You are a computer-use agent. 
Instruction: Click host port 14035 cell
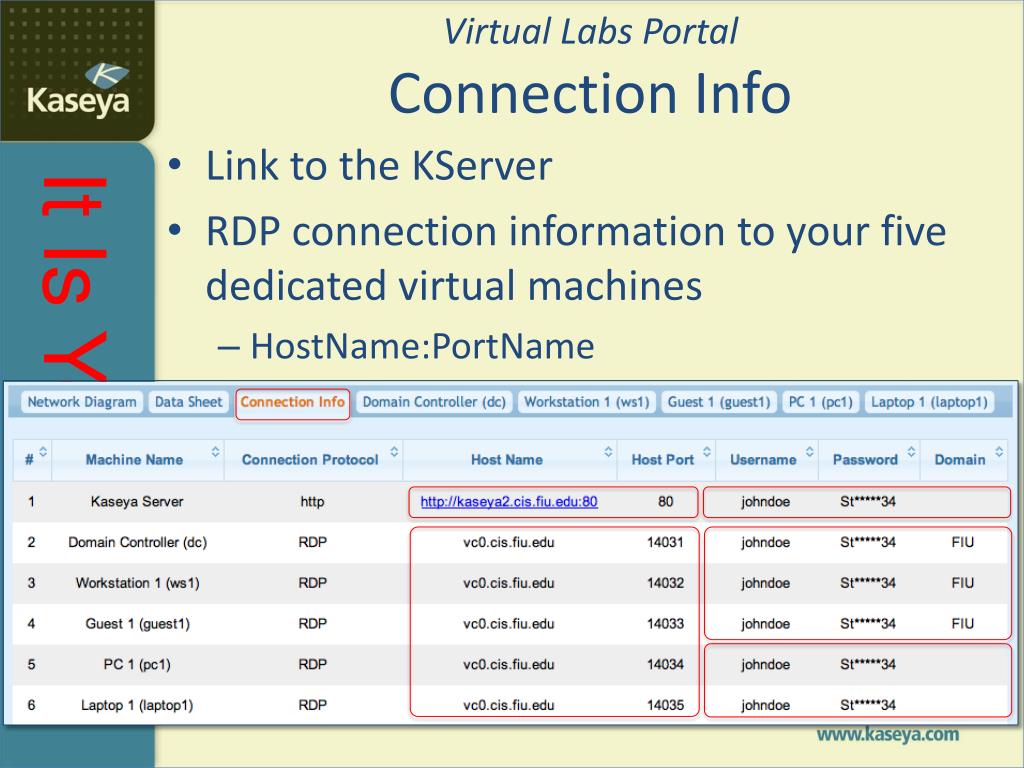pos(665,705)
